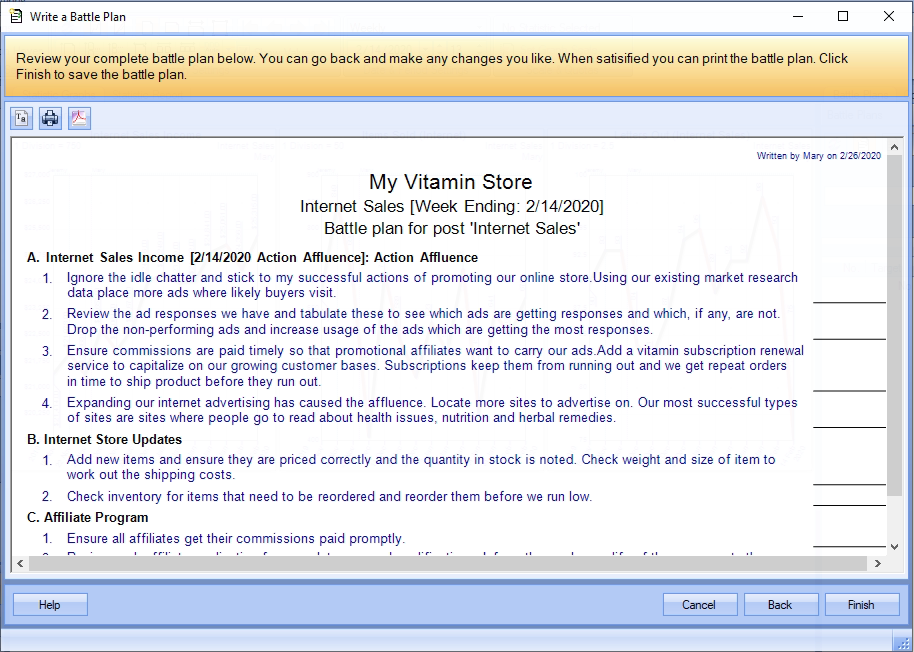Viewport: 914px width, 652px height.
Task: Maximize the Battle Plan window
Action: pos(843,16)
